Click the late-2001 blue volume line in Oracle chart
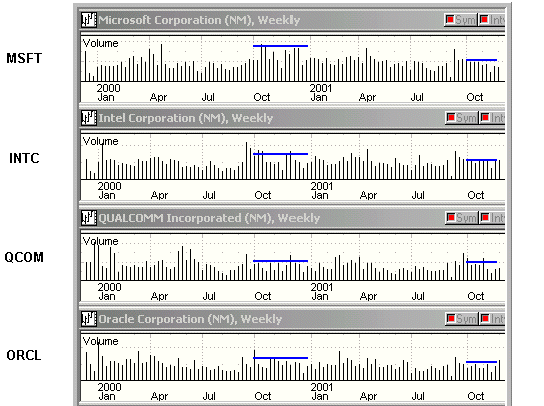The height and width of the screenshot is (406, 544). 482,362
